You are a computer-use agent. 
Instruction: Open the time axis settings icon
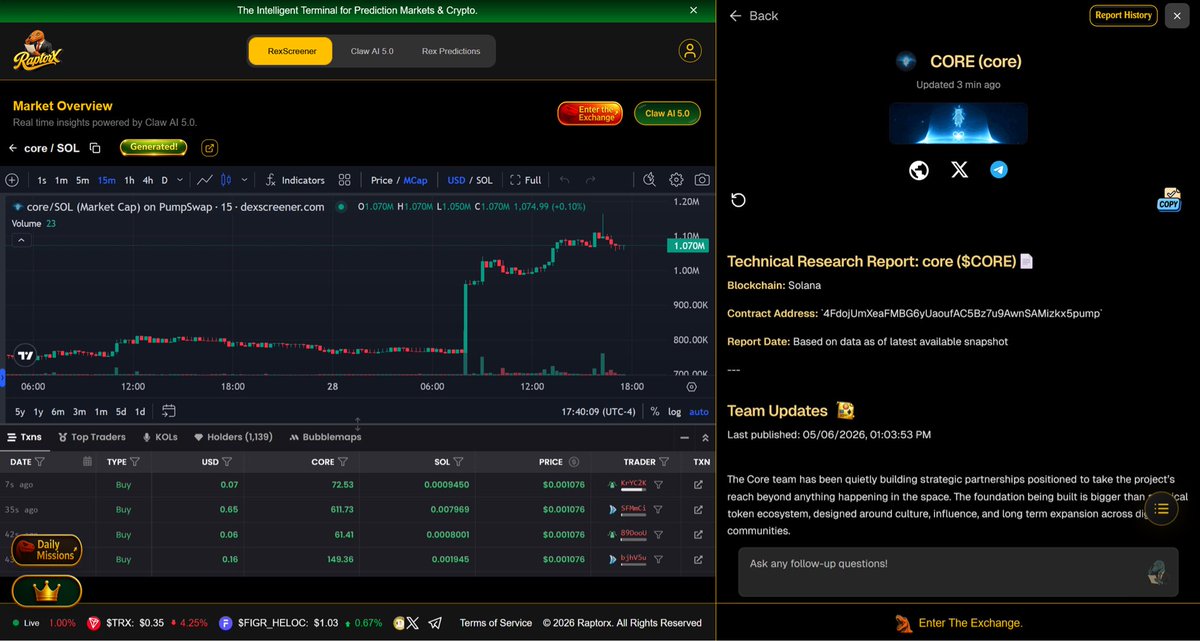691,386
